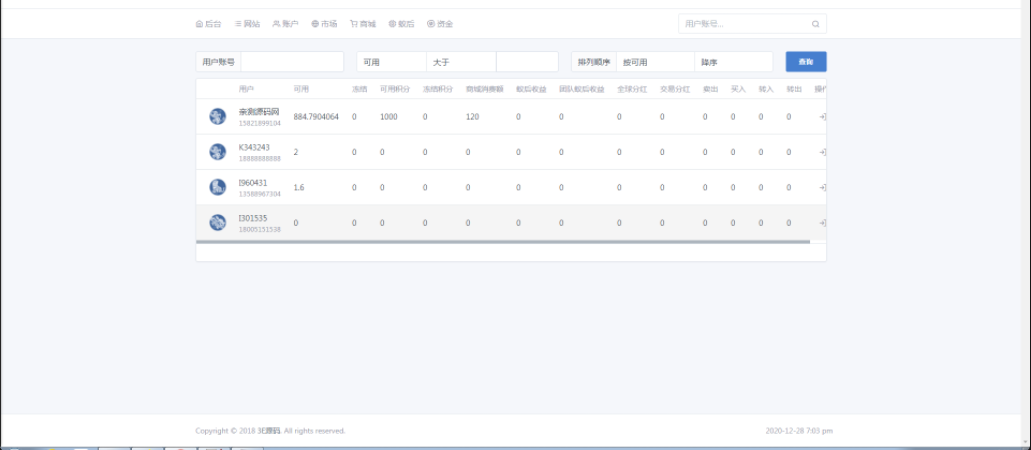Click the username I301535
The width and height of the screenshot is (1031, 450).
click(253, 218)
